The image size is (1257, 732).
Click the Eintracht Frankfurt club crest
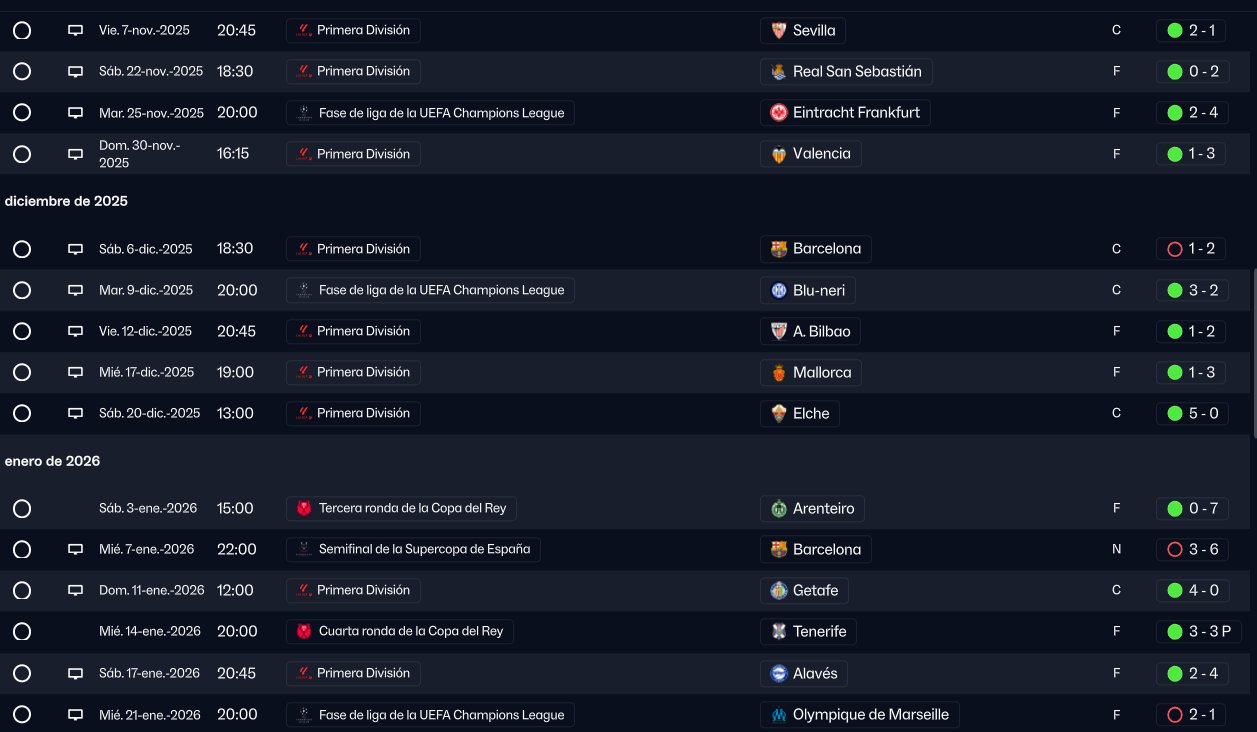click(778, 113)
